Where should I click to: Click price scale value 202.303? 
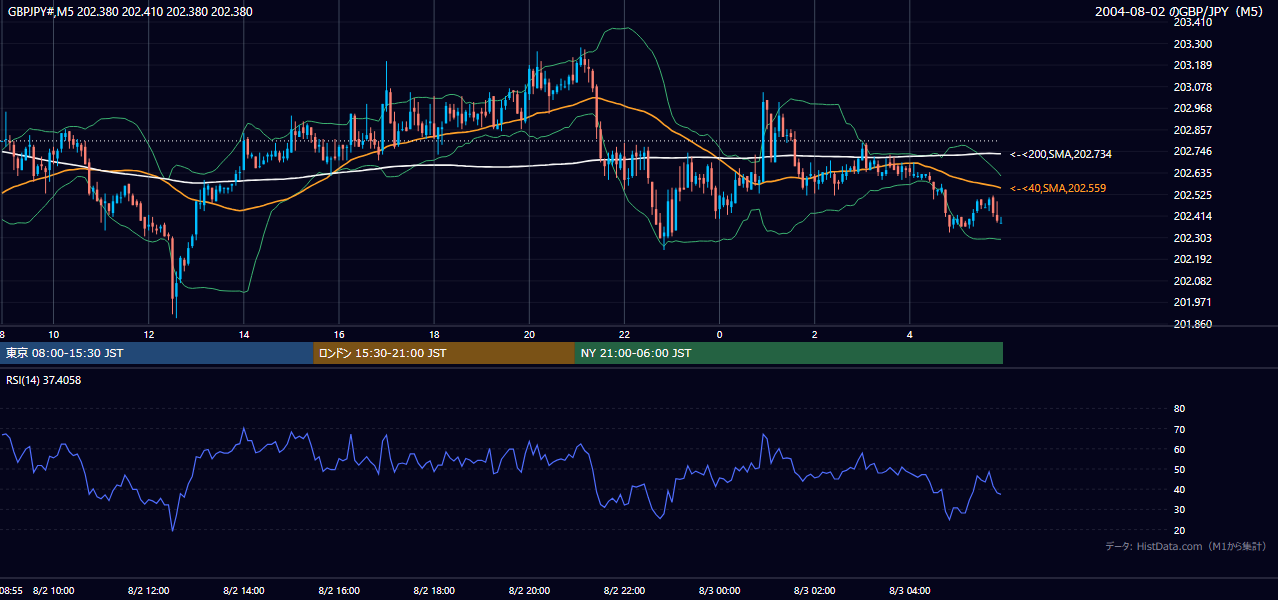click(x=1192, y=238)
